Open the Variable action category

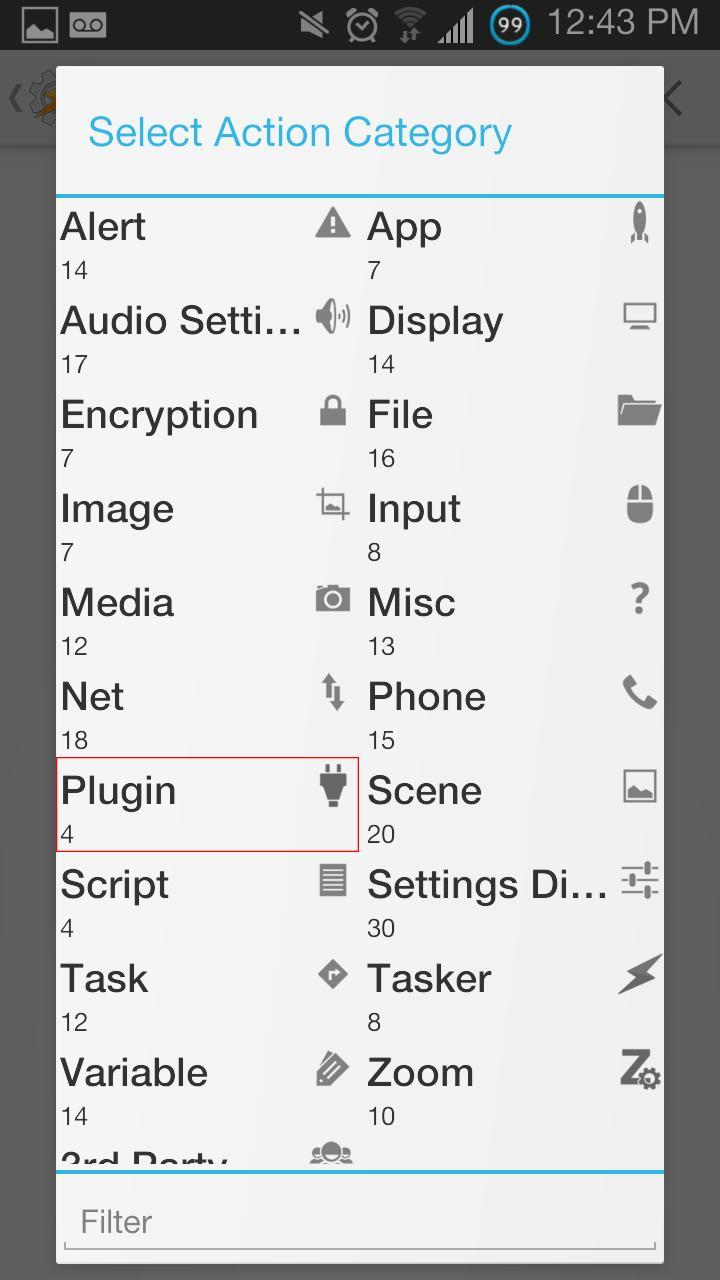pos(135,1074)
